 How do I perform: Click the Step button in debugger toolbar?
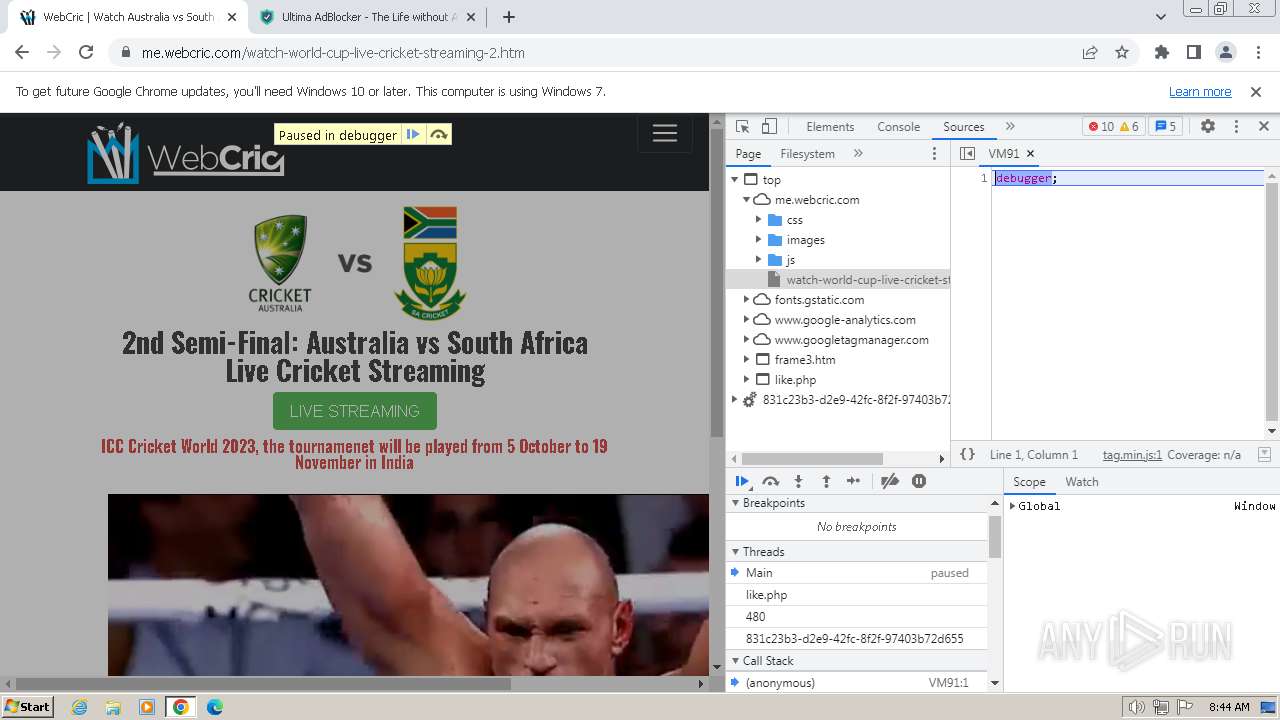click(x=853, y=481)
